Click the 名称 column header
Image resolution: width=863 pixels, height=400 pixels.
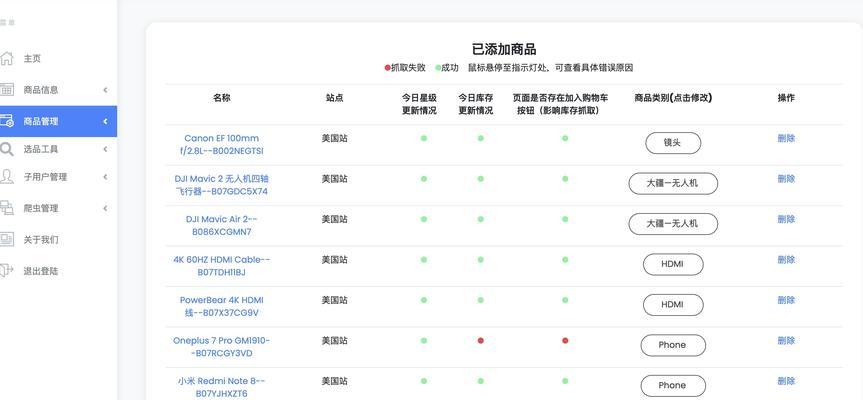point(222,98)
